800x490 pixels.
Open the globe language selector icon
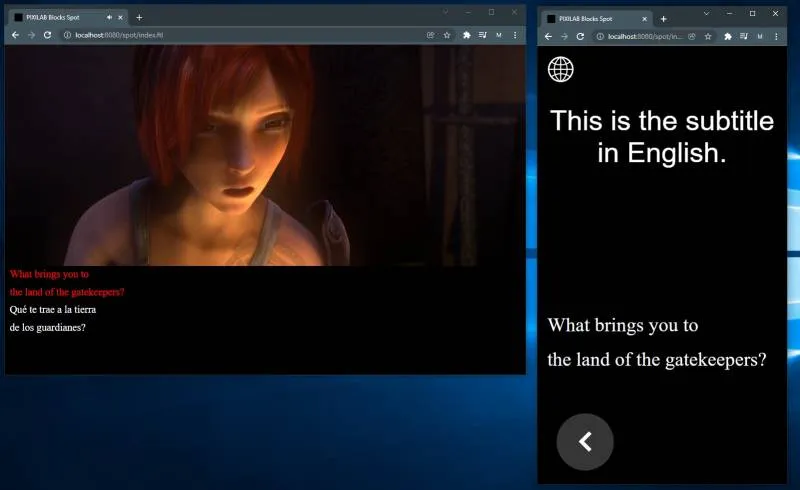click(560, 69)
